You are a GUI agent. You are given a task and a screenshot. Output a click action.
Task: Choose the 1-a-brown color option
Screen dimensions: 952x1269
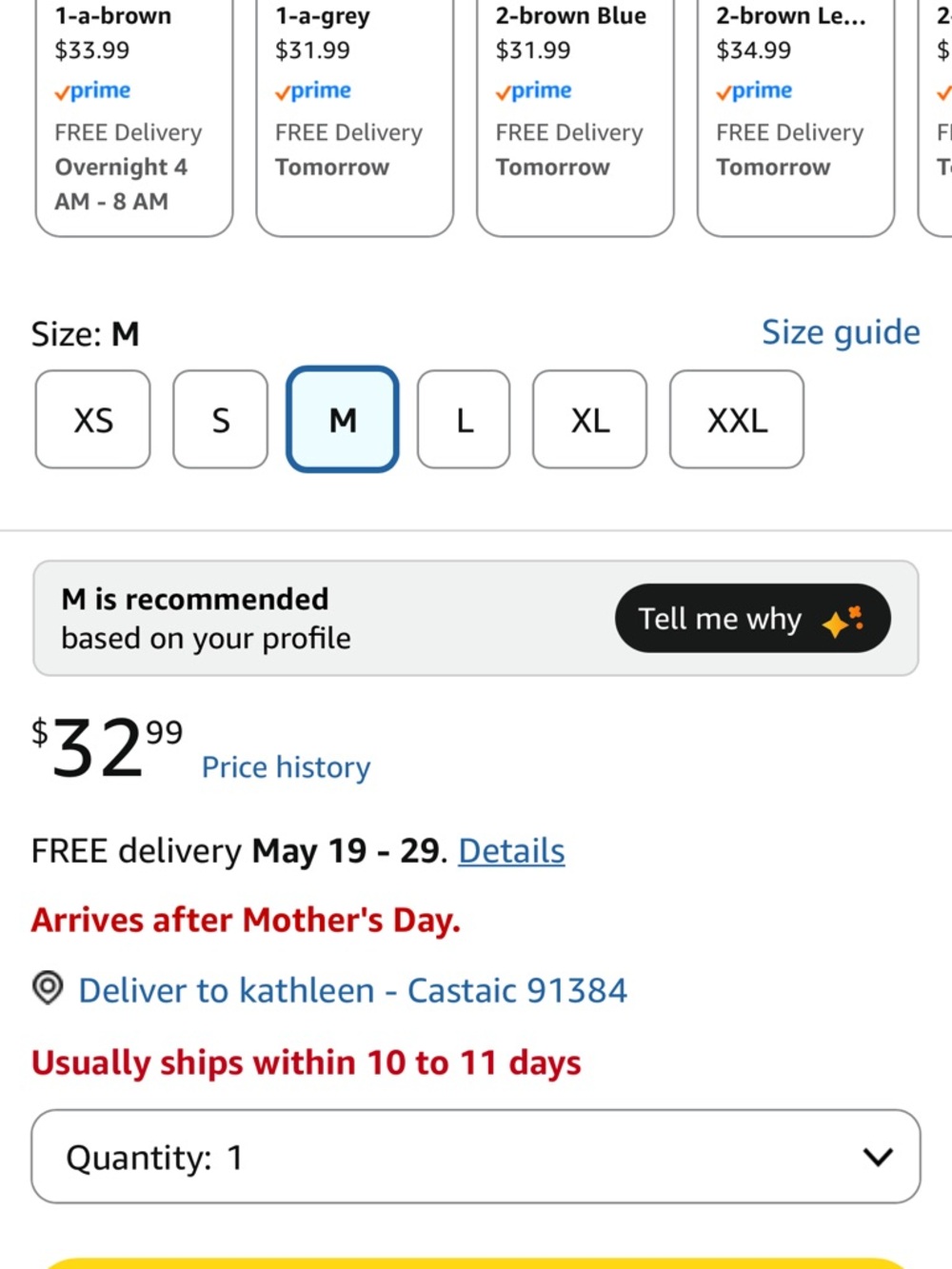click(x=134, y=114)
